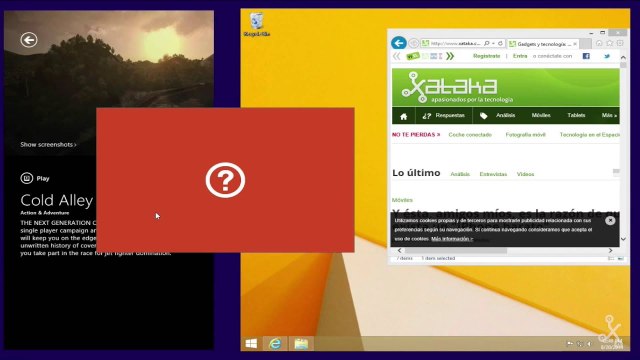Close the Gadgets y tecnología tab
640x360 pixels.
575,44
